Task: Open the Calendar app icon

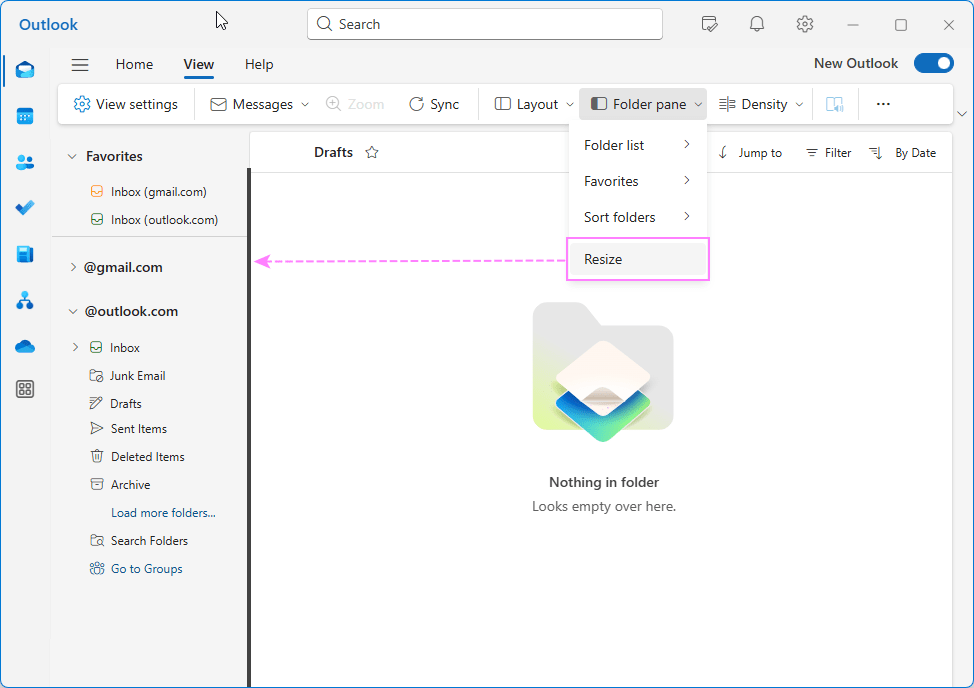Action: [x=25, y=116]
